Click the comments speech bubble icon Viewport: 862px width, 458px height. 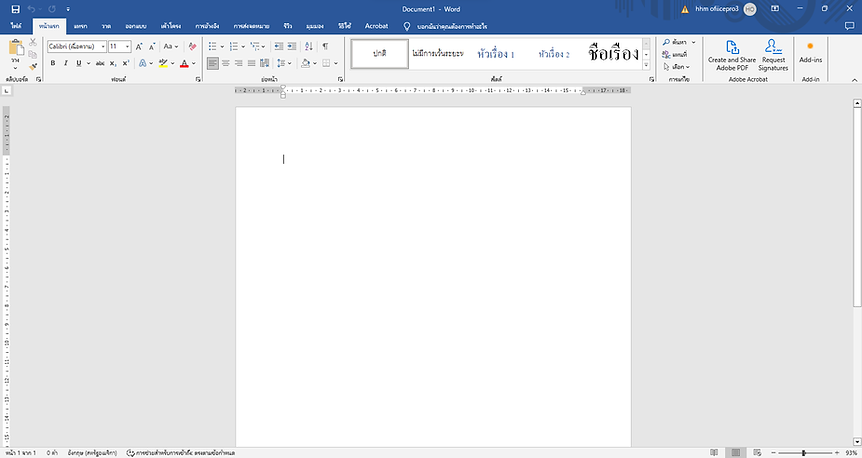pos(849,26)
